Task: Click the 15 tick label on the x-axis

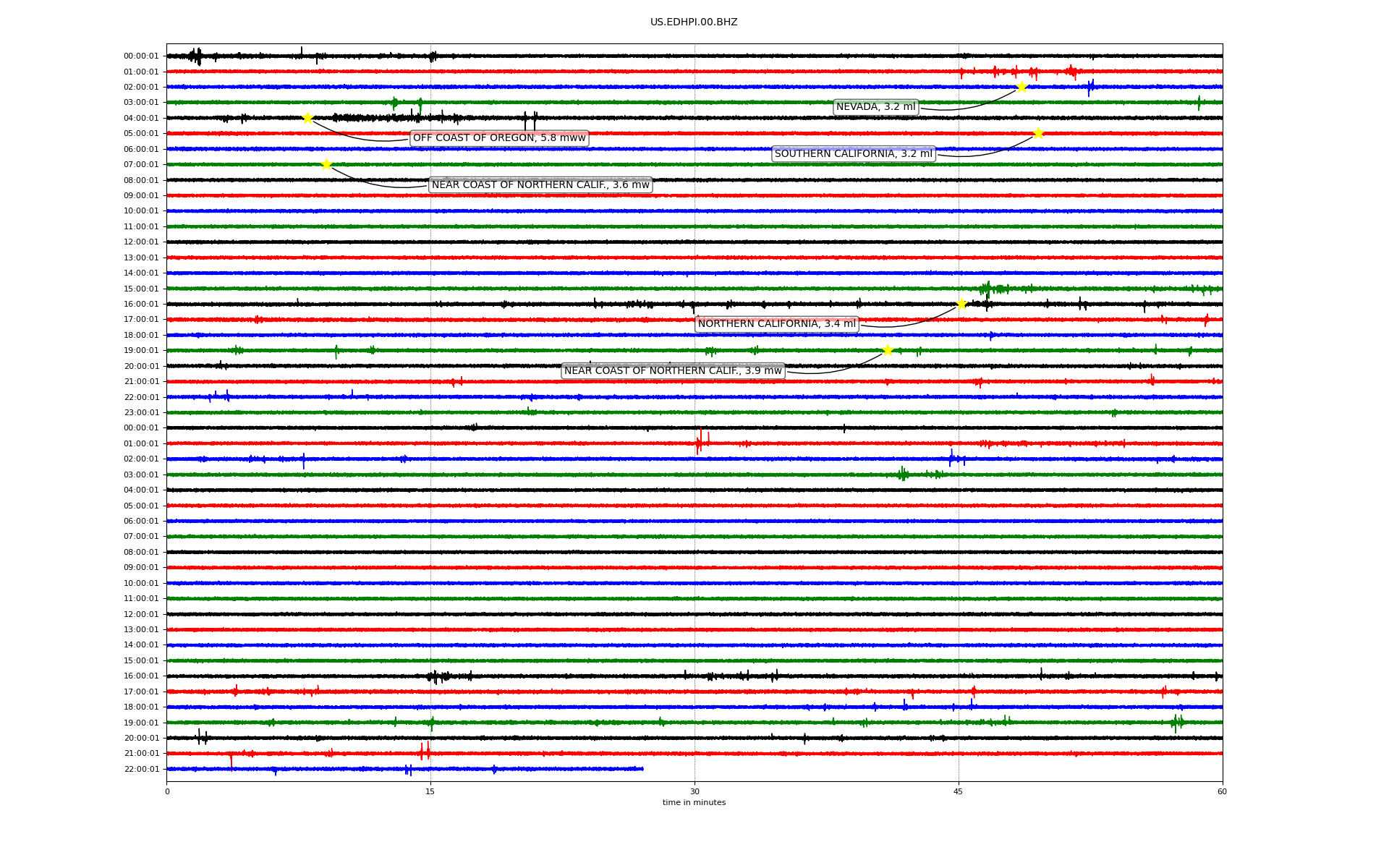Action: tap(430, 791)
